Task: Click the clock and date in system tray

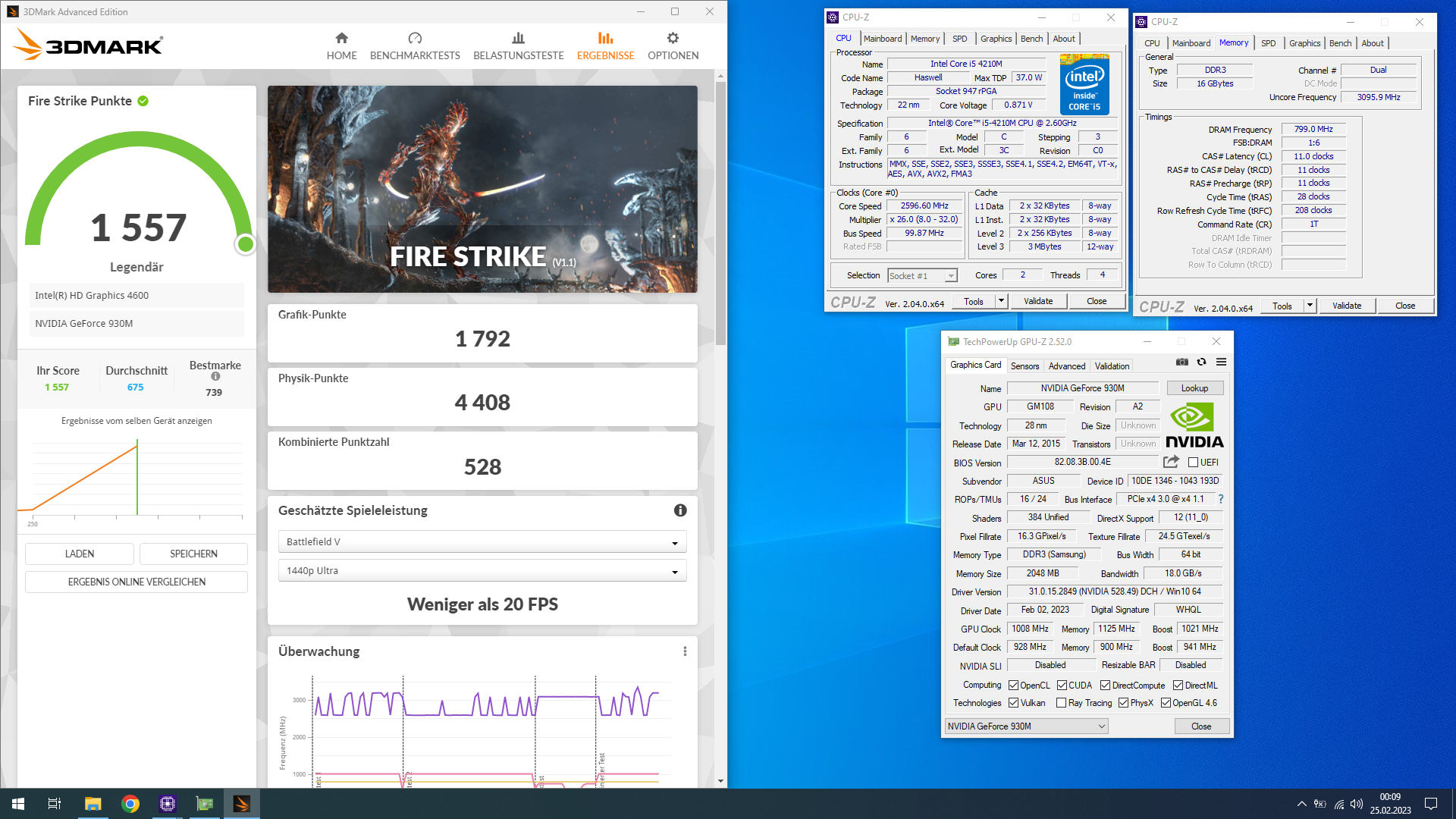Action: (x=1390, y=804)
